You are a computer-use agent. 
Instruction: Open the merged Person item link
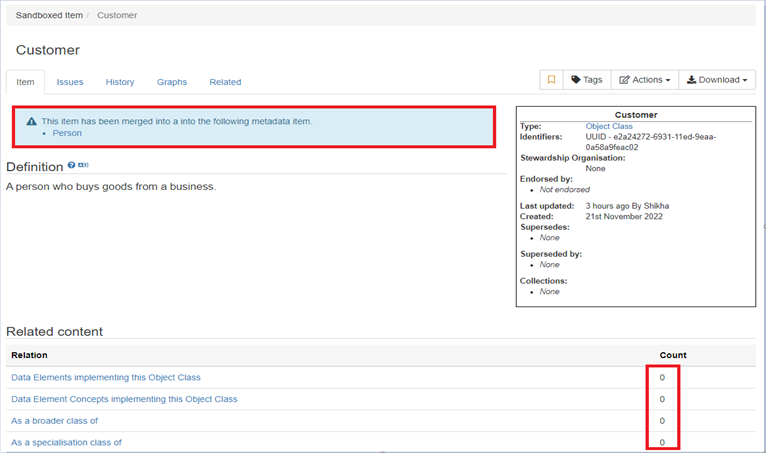[x=67, y=133]
